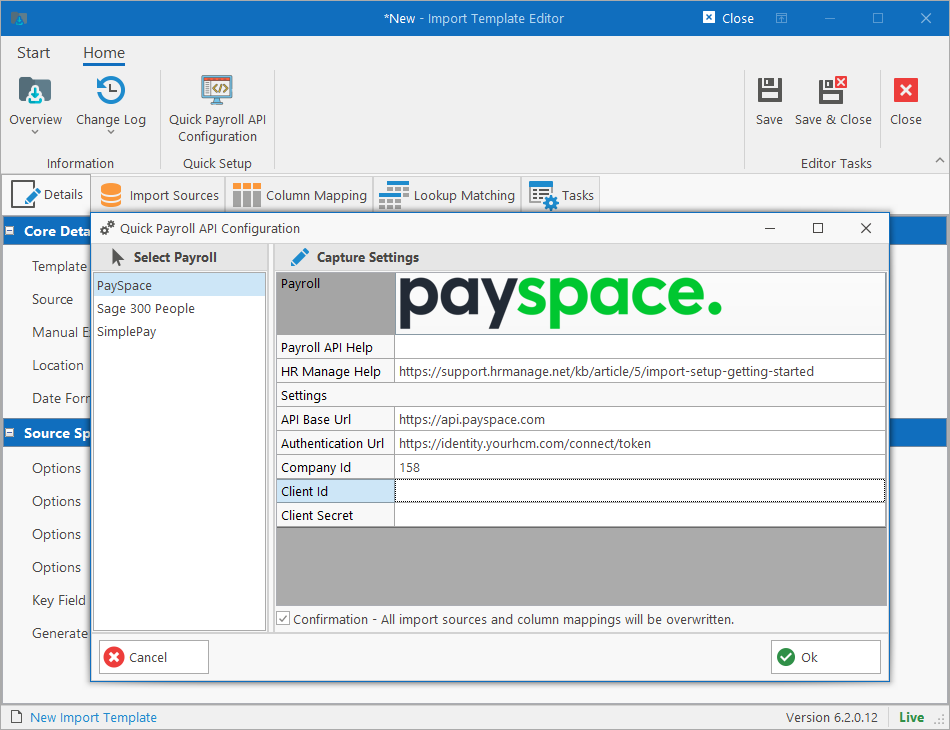
Task: Collapse the Source Specific section
Action: pos(10,433)
